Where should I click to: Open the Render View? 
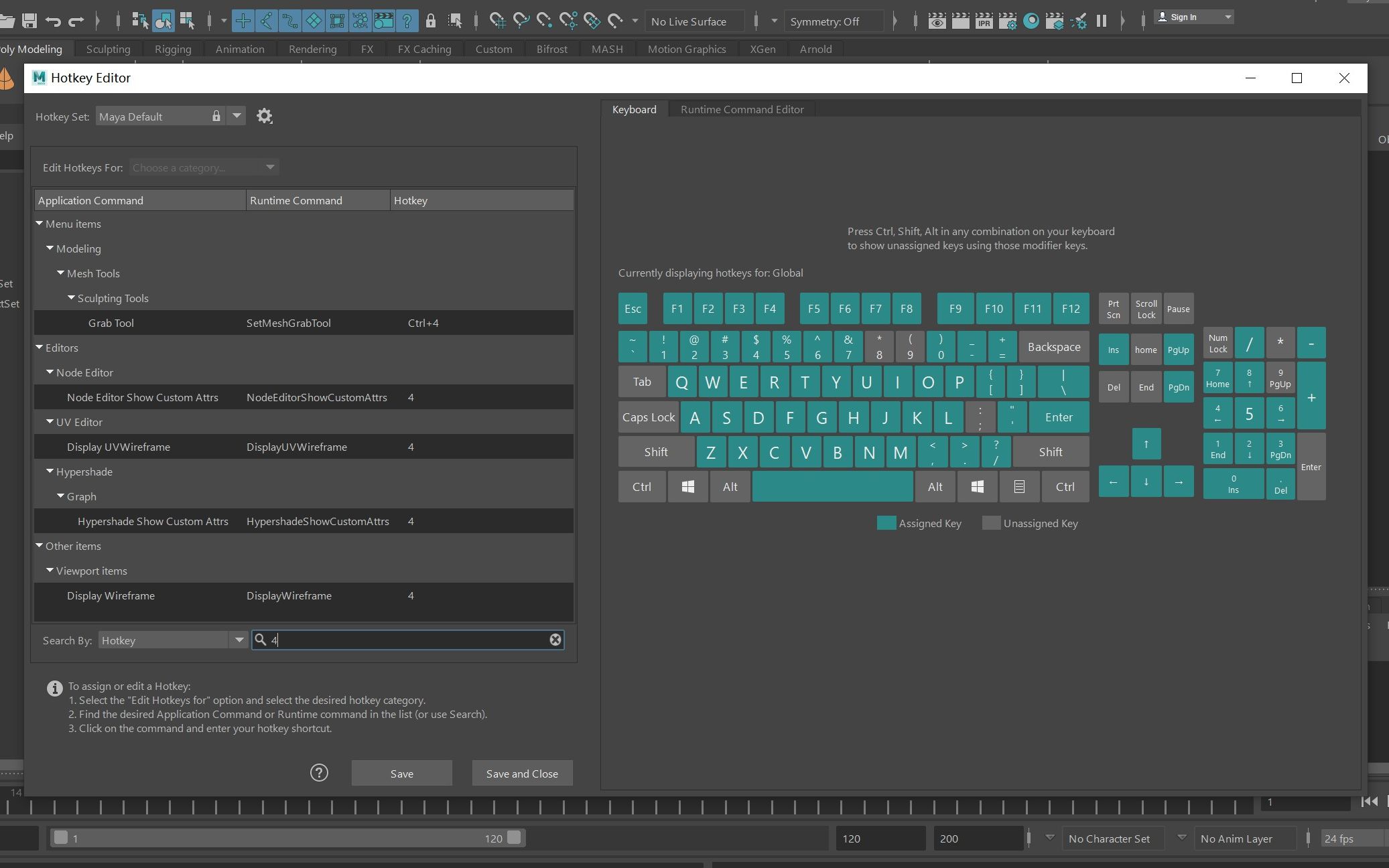pos(937,21)
